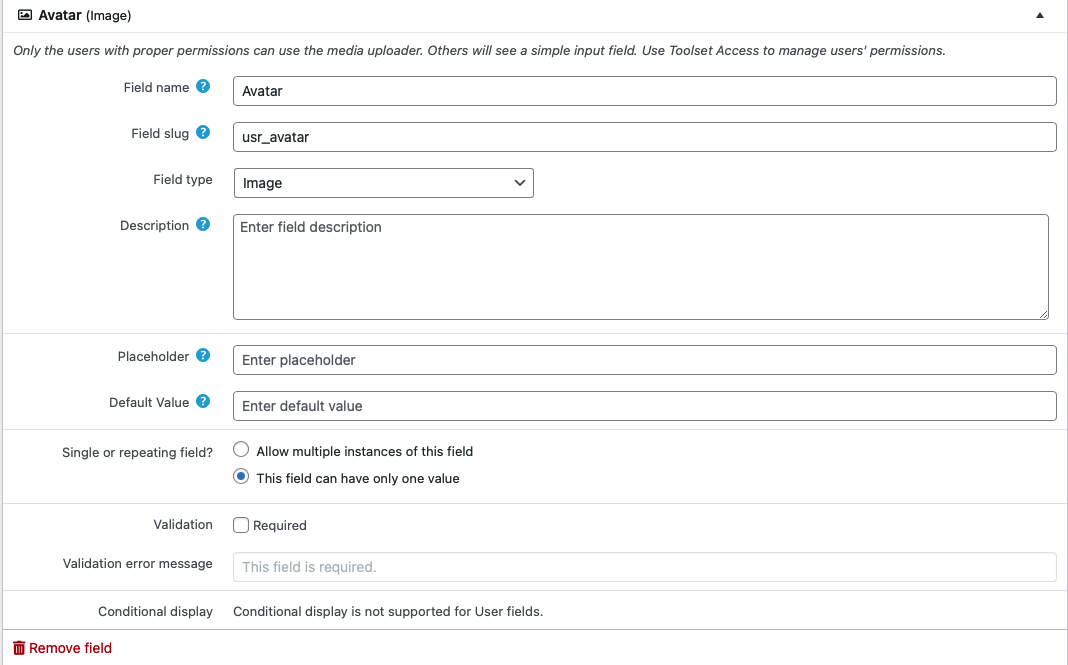Show help for Default Value field
The image size is (1068, 665).
203,402
